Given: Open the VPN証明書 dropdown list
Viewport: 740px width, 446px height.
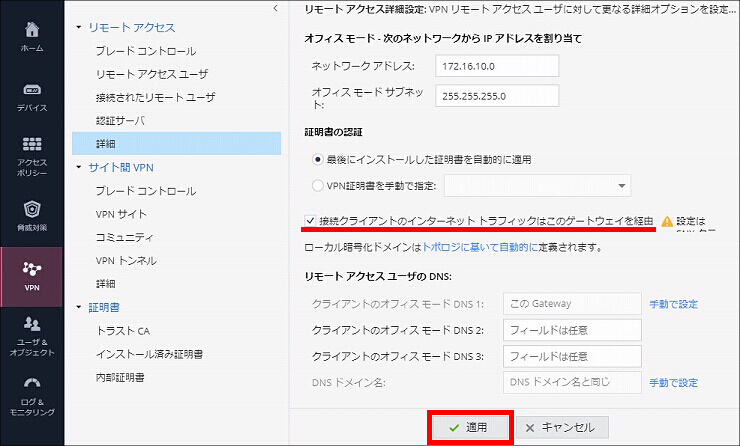Looking at the screenshot, I should click(x=537, y=185).
